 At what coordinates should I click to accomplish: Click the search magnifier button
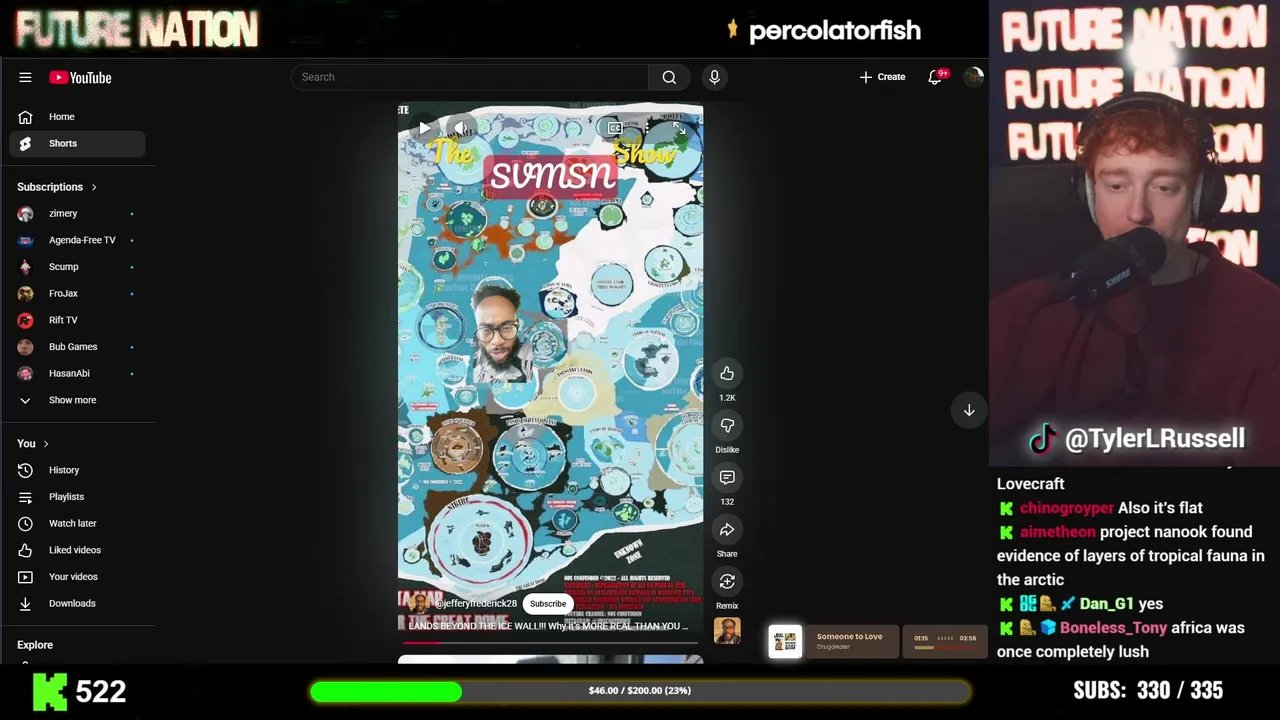pyautogui.click(x=669, y=77)
